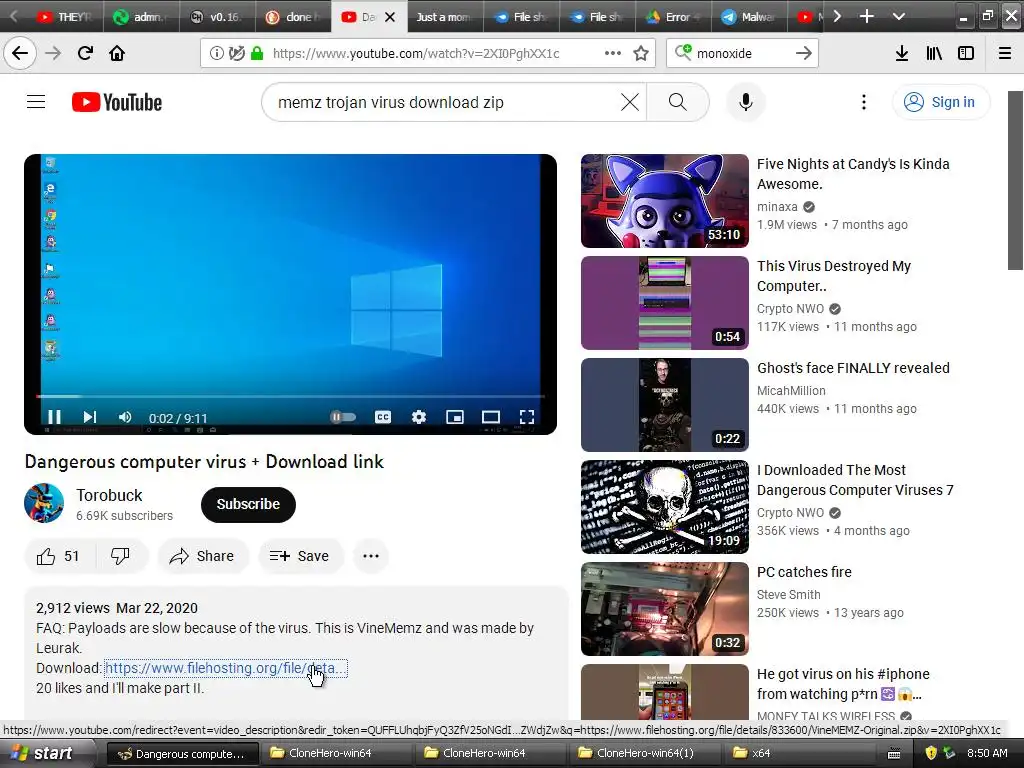Viewport: 1024px width, 768px height.
Task: Toggle the autoplay switch
Action: pos(343,417)
